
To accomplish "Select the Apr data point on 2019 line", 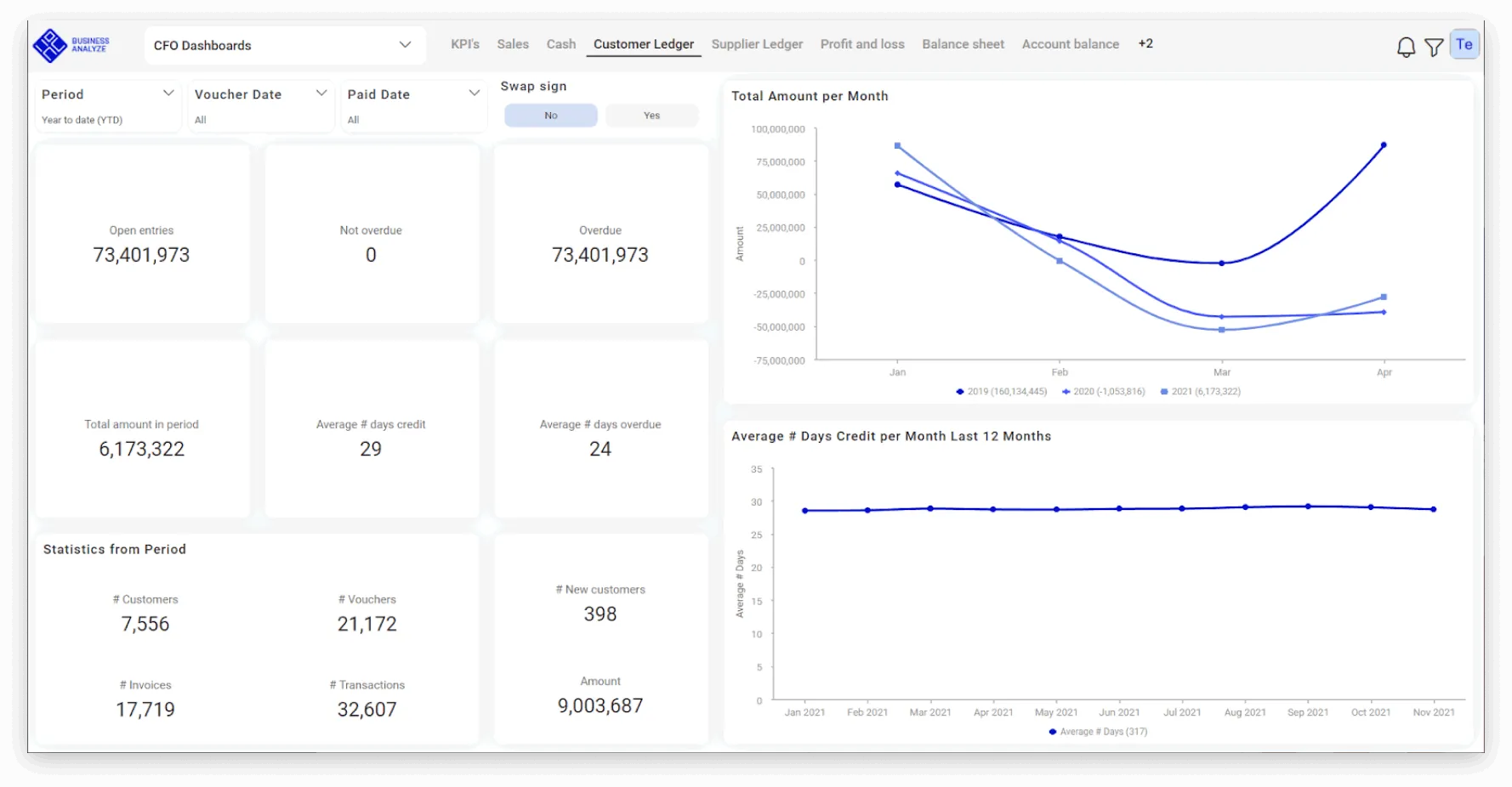I will coord(1384,145).
